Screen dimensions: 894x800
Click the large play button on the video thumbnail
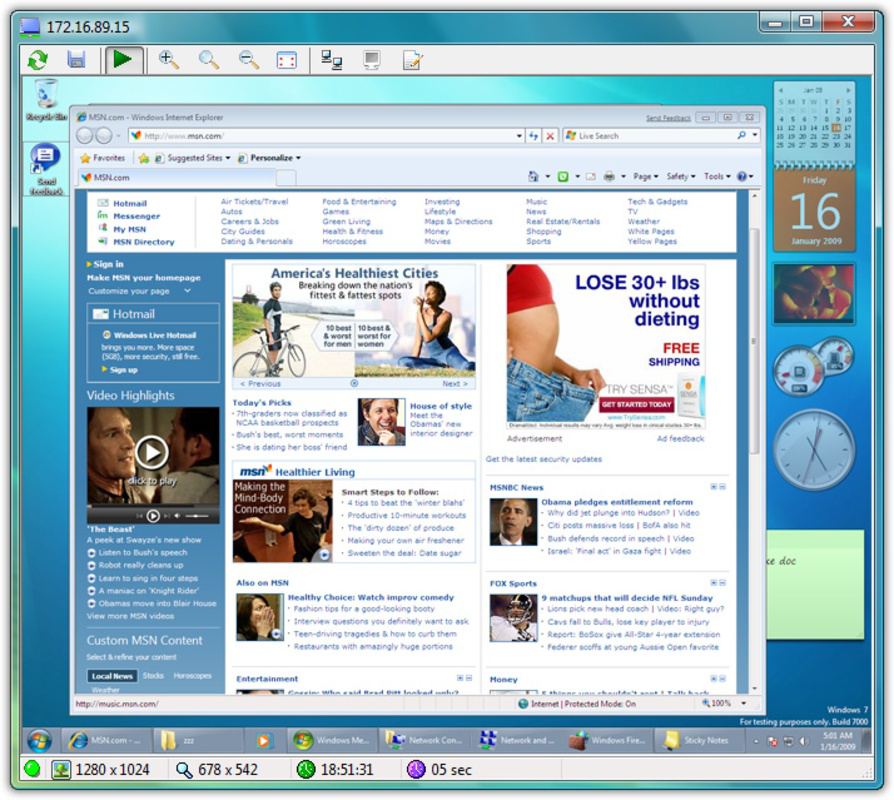coord(151,453)
